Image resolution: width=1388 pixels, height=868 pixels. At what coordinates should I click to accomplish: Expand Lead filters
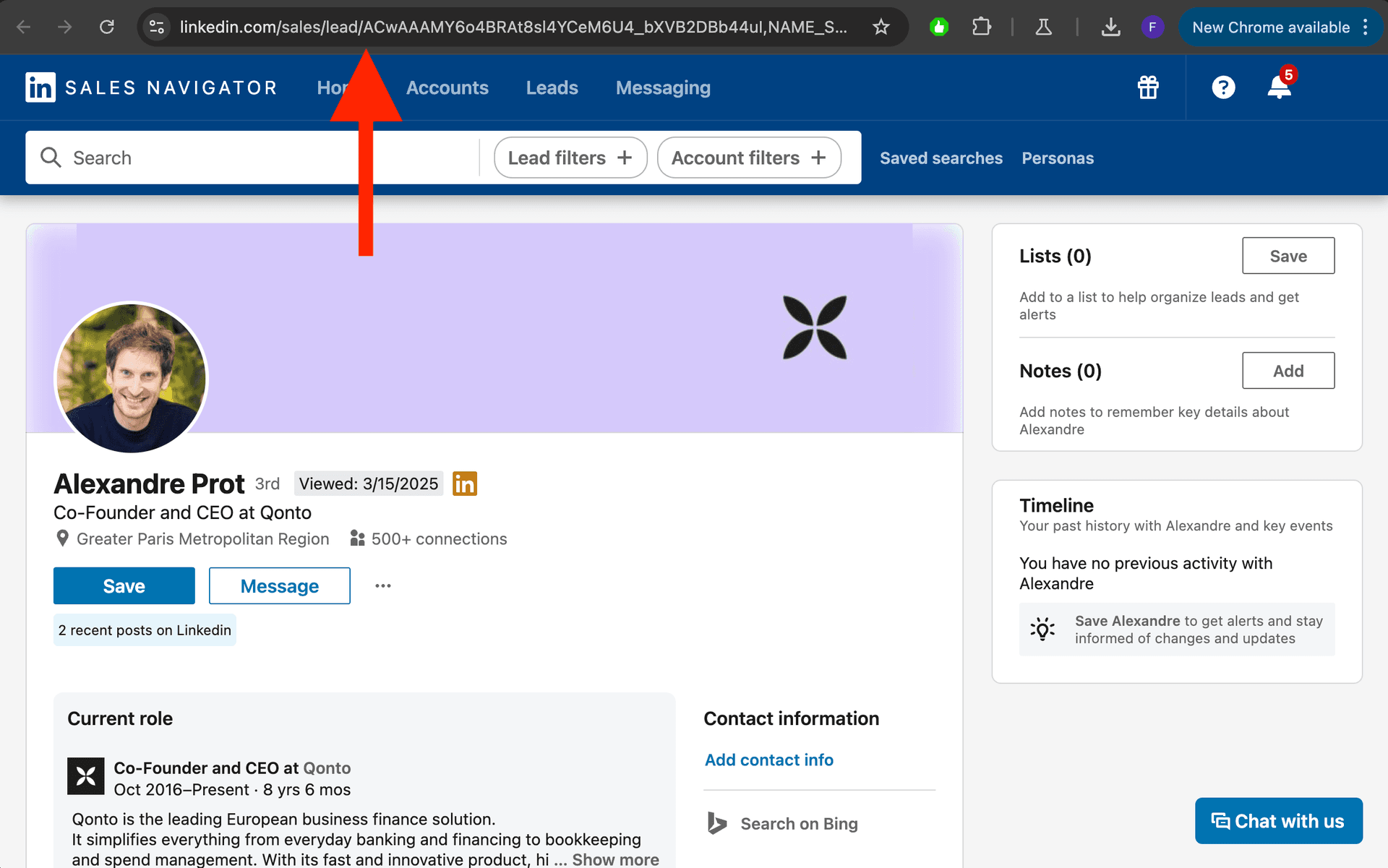coord(570,157)
